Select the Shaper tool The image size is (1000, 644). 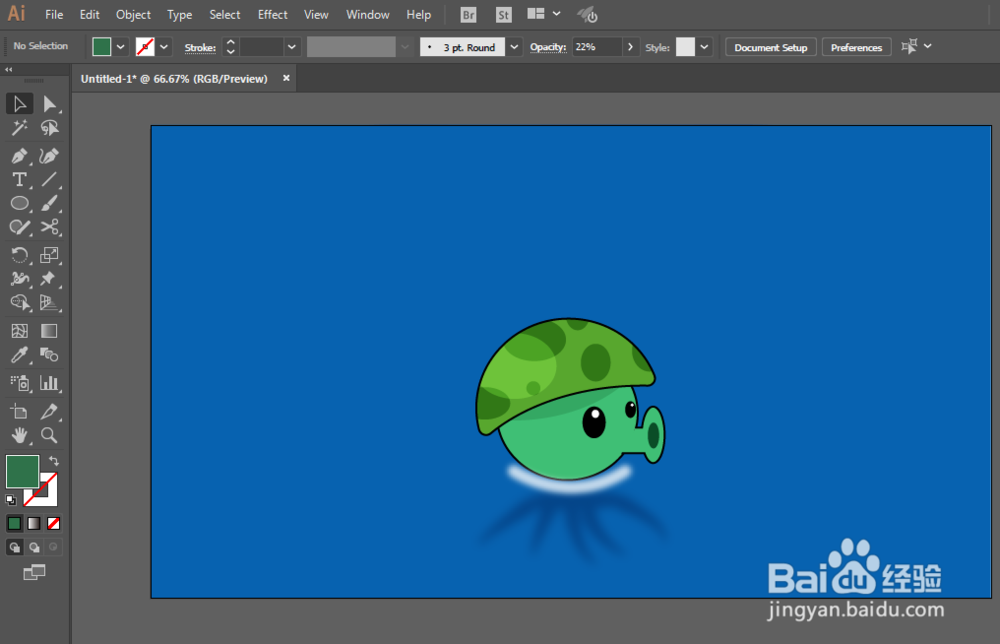20,227
